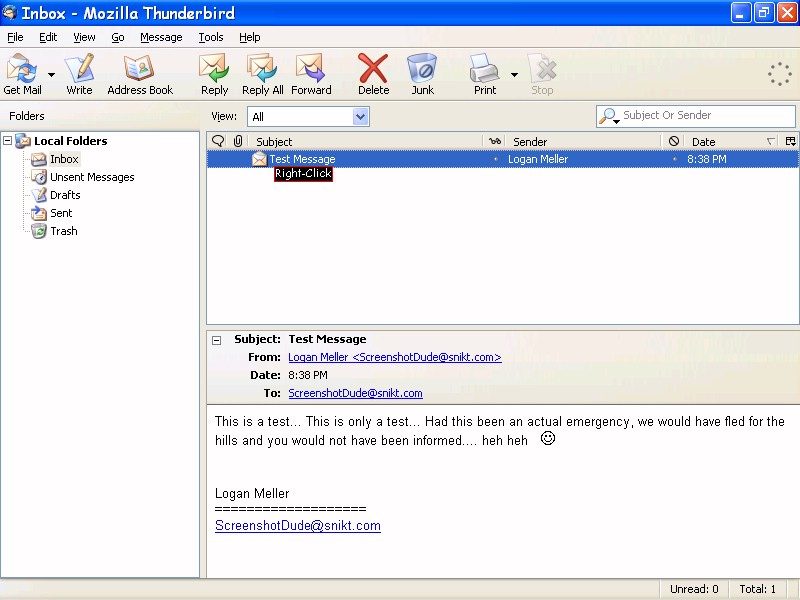Select the Inbox folder
The width and height of the screenshot is (800, 600).
(x=64, y=159)
